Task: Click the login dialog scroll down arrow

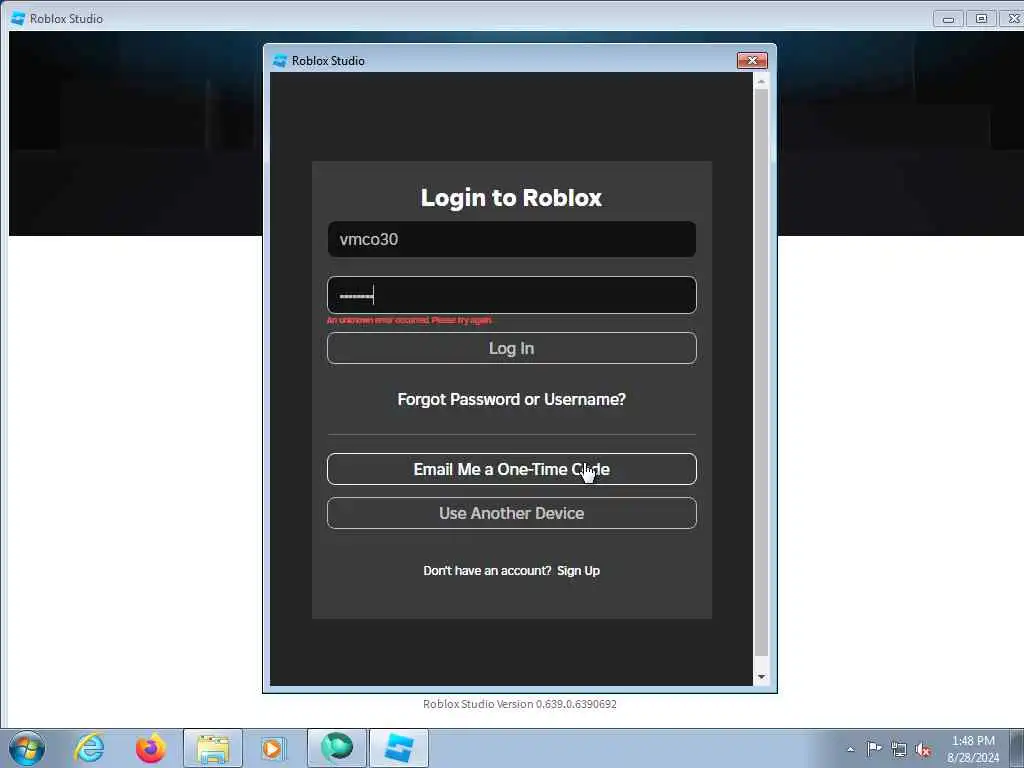Action: (761, 677)
